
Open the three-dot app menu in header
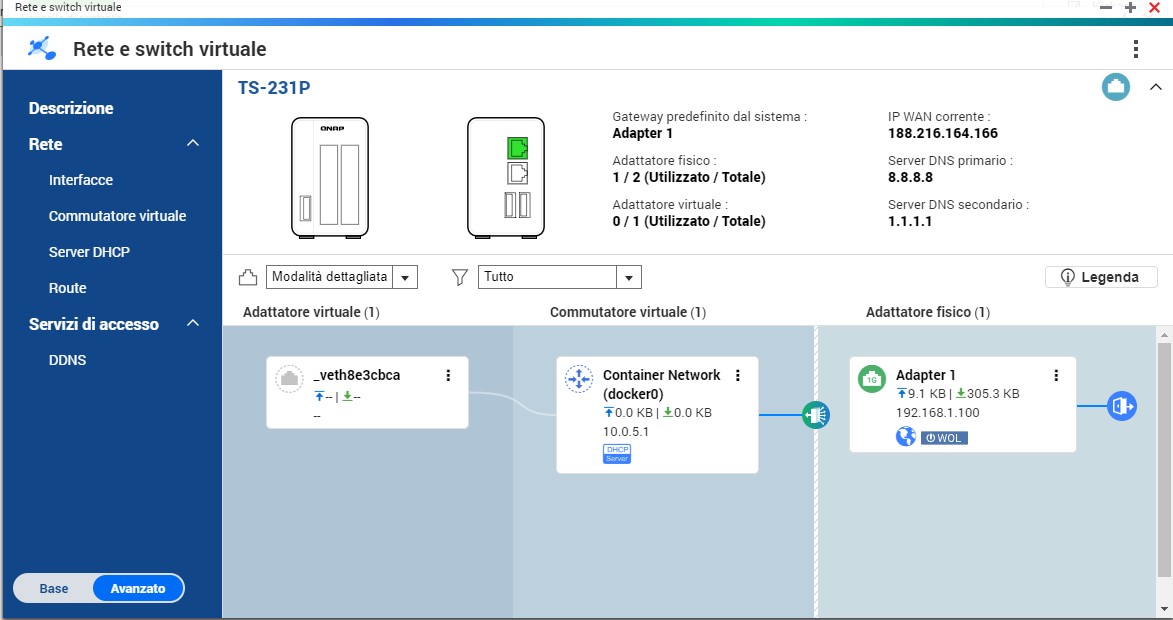(x=1135, y=49)
